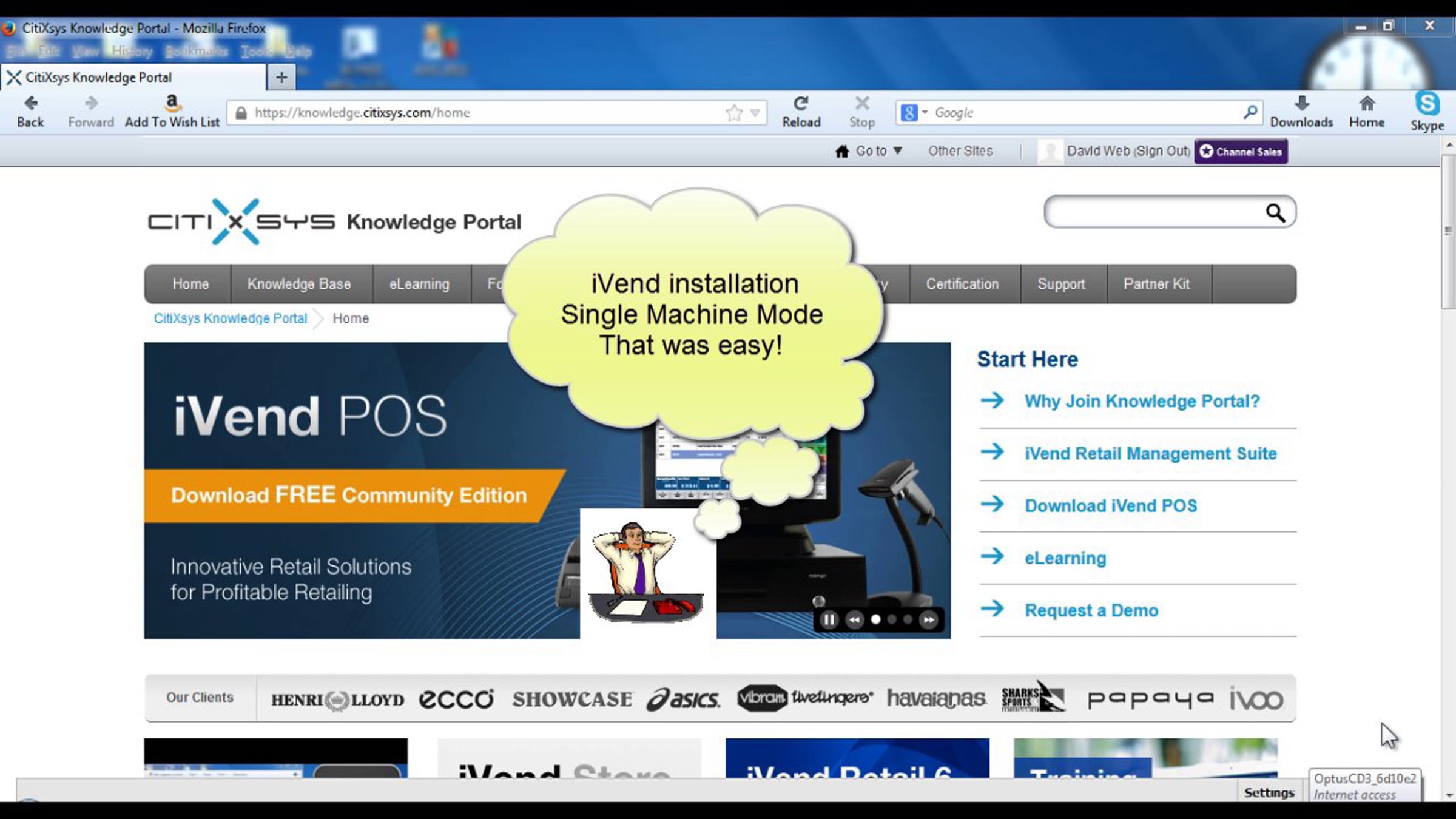
Task: Click the Channel Sales button
Action: pyautogui.click(x=1241, y=152)
